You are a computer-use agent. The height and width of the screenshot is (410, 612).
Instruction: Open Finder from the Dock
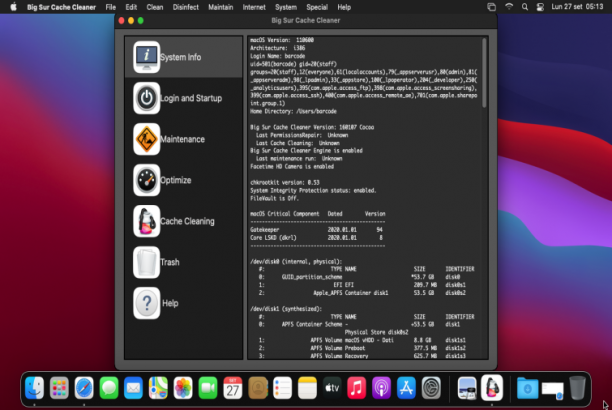34,388
